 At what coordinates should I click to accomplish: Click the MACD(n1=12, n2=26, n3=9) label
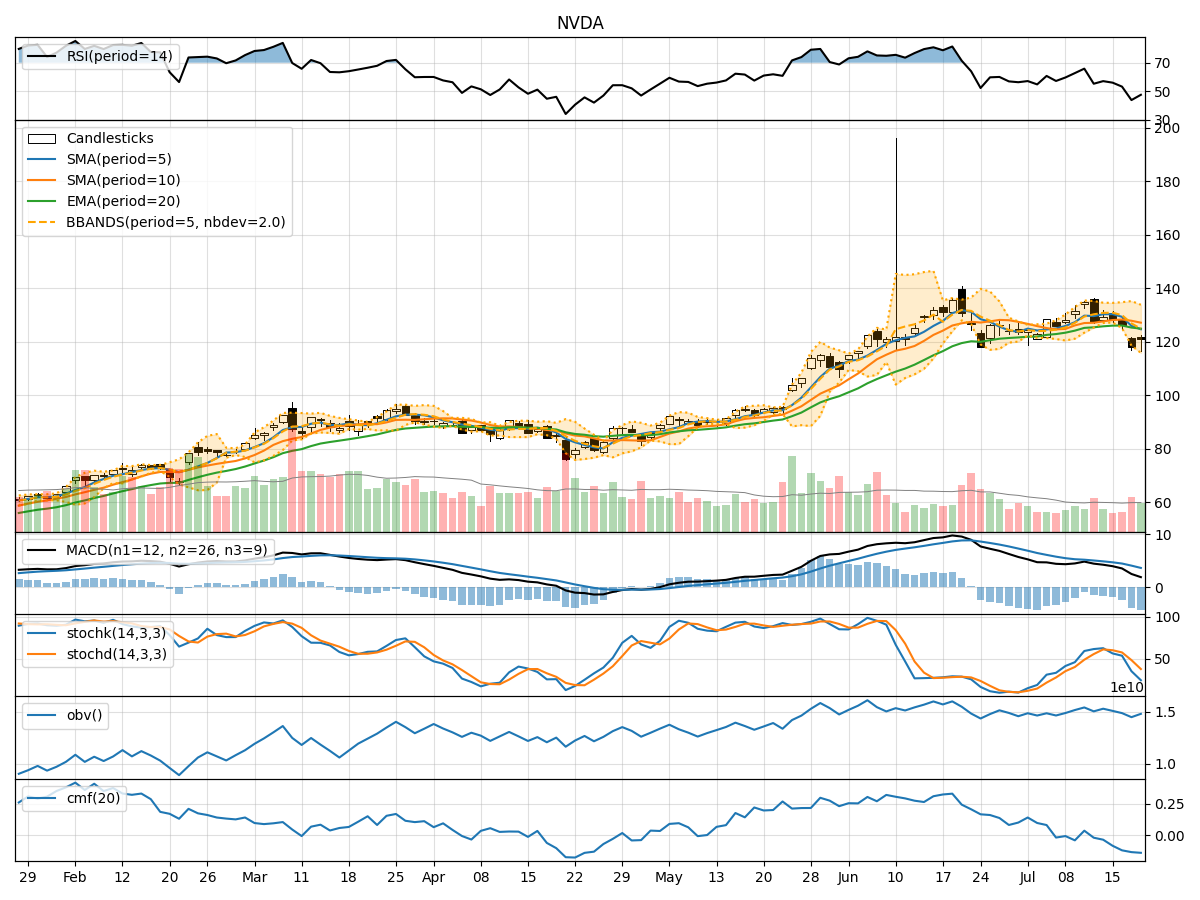click(x=165, y=550)
